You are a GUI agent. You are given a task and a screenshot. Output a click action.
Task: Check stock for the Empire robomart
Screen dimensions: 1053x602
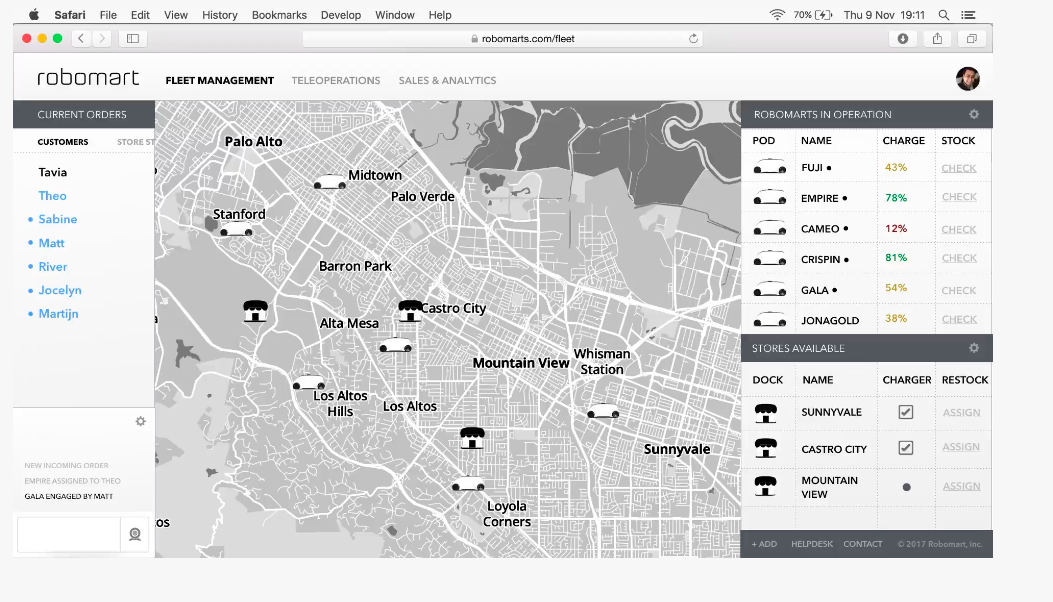pos(958,197)
